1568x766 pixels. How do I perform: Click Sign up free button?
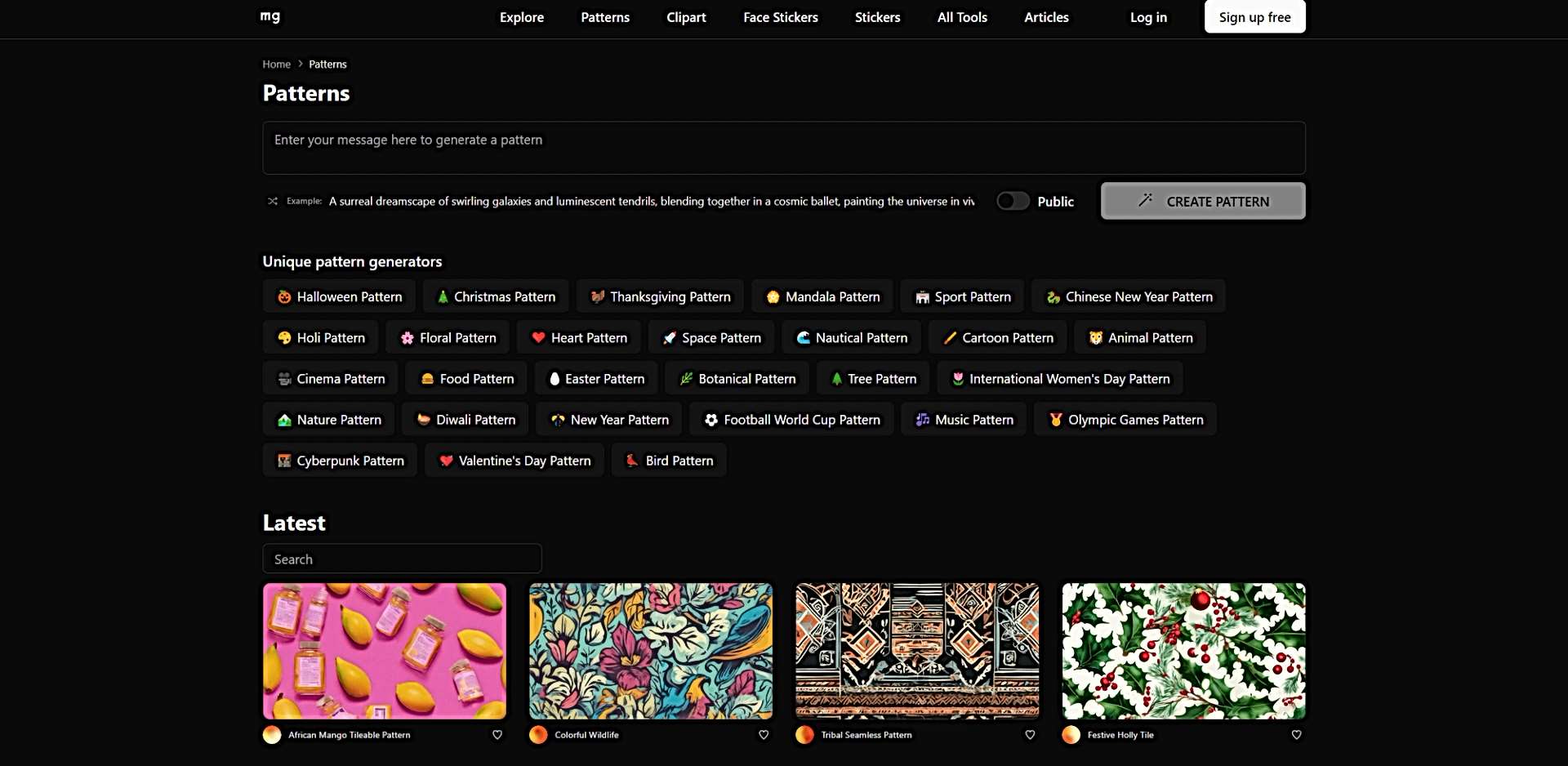[x=1254, y=17]
